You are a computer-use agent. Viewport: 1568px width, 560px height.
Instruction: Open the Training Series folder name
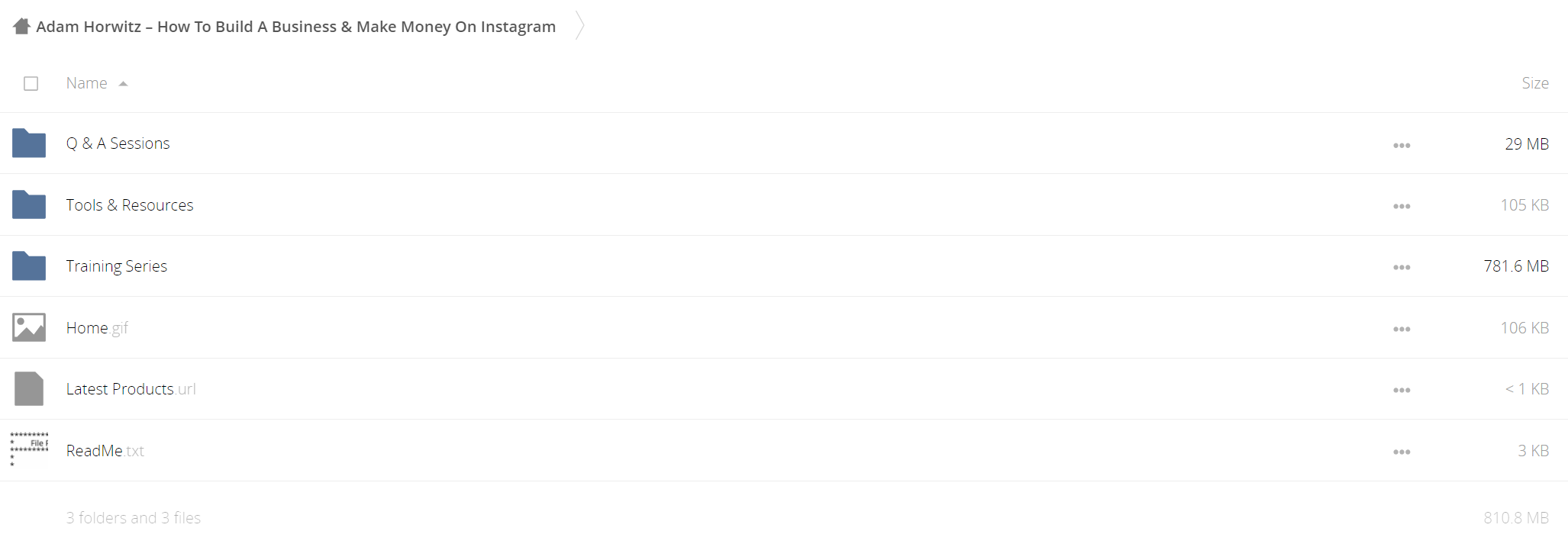tap(117, 266)
